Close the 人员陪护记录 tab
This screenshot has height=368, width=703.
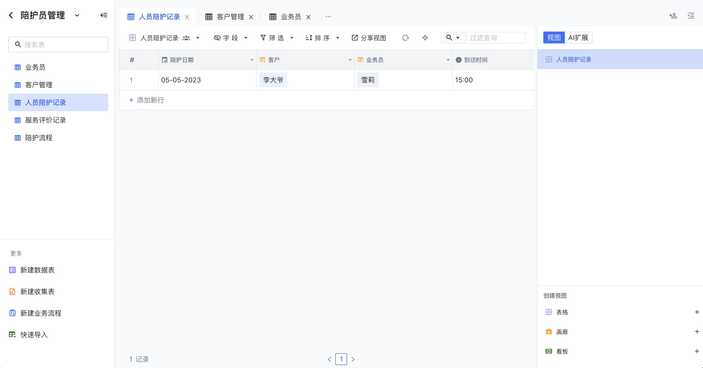tap(187, 17)
